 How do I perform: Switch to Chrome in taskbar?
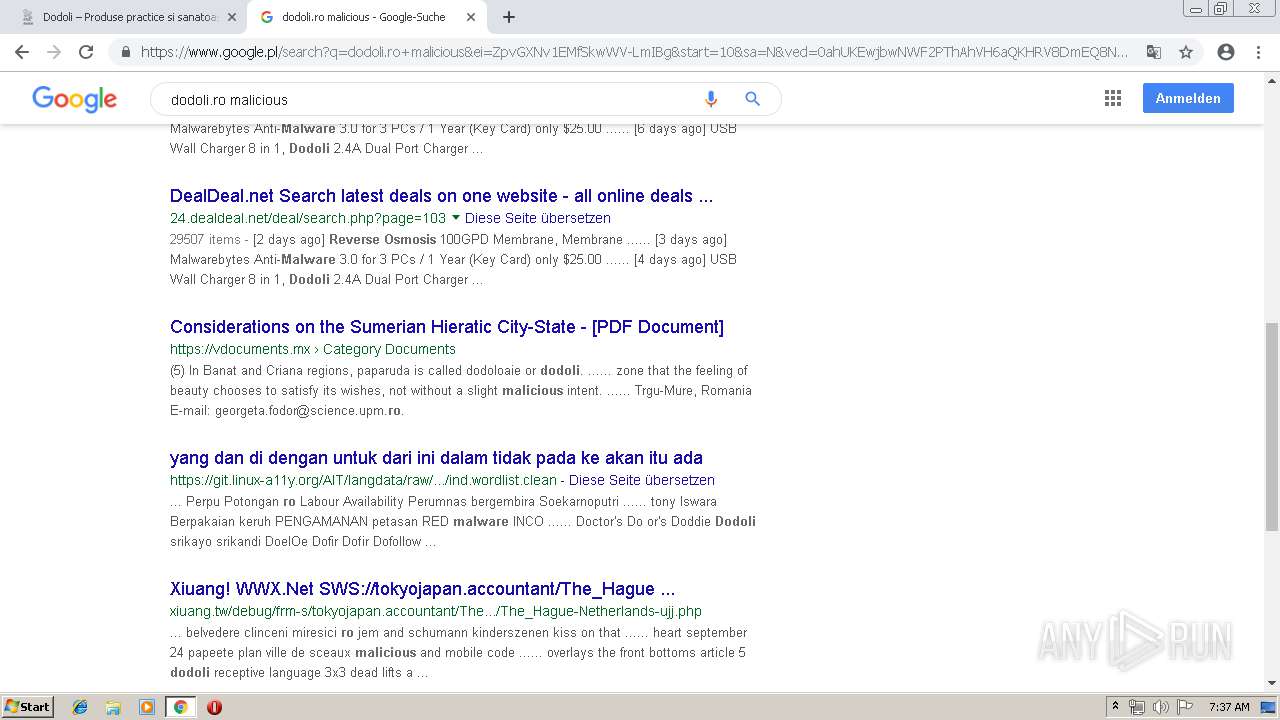(x=181, y=707)
